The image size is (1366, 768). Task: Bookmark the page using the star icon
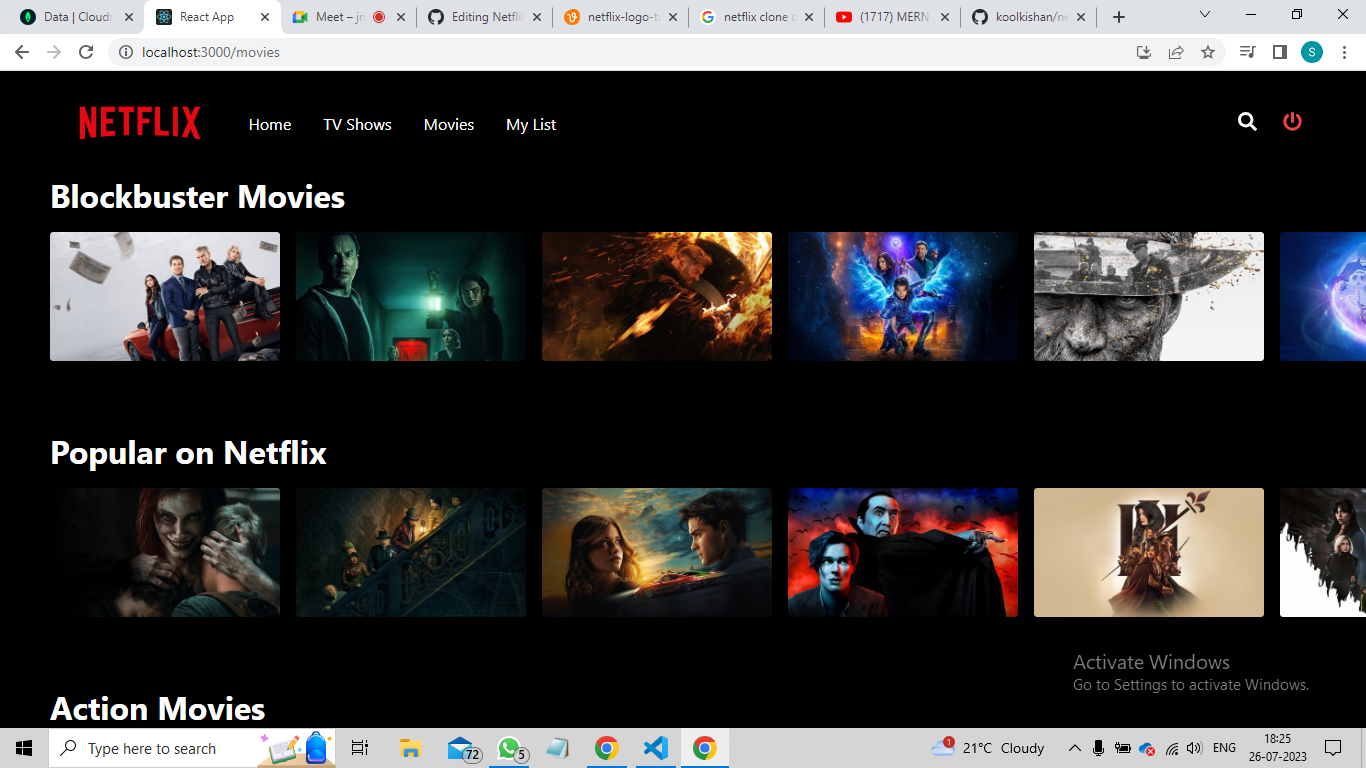[x=1207, y=52]
